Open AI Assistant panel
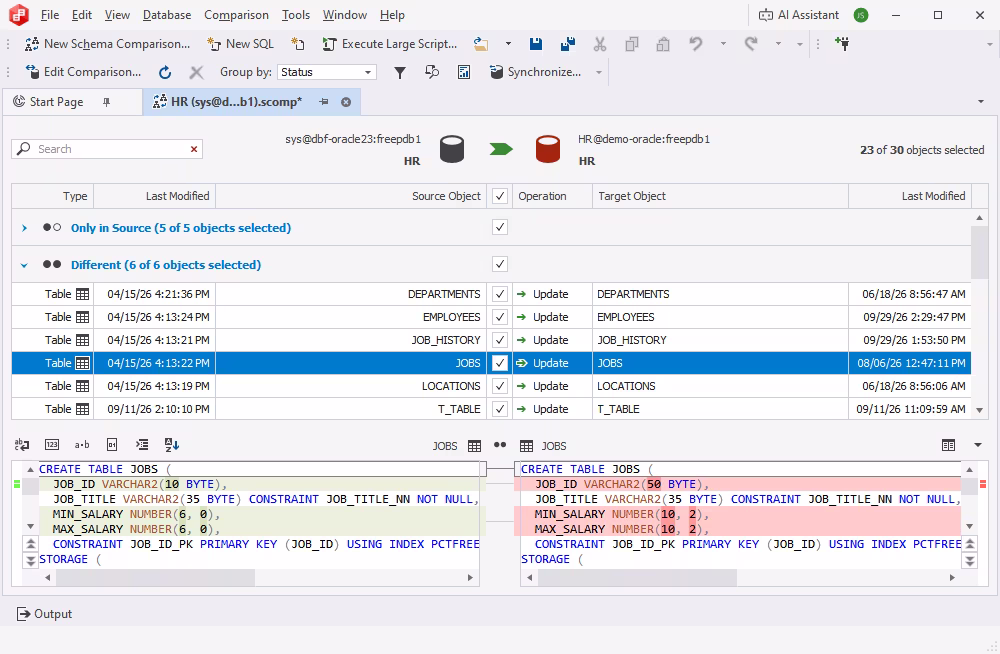Image resolution: width=1000 pixels, height=654 pixels. [798, 15]
